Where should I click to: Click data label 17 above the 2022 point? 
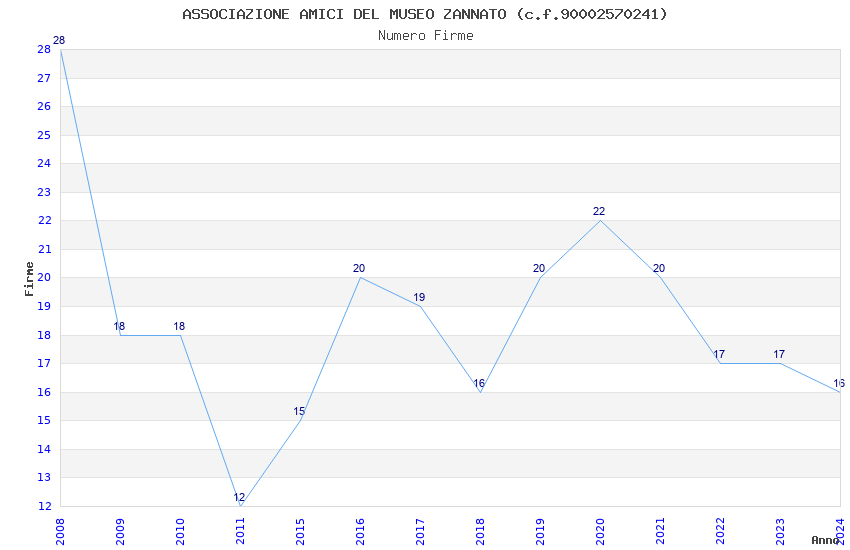[719, 354]
